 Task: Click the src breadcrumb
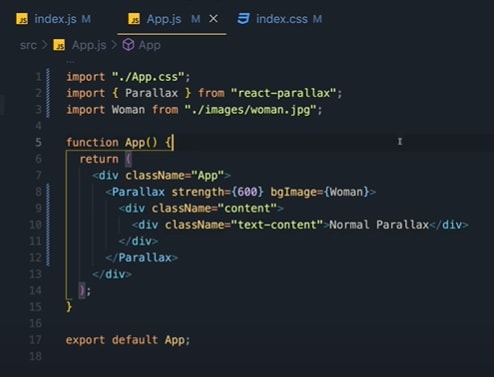tap(28, 45)
